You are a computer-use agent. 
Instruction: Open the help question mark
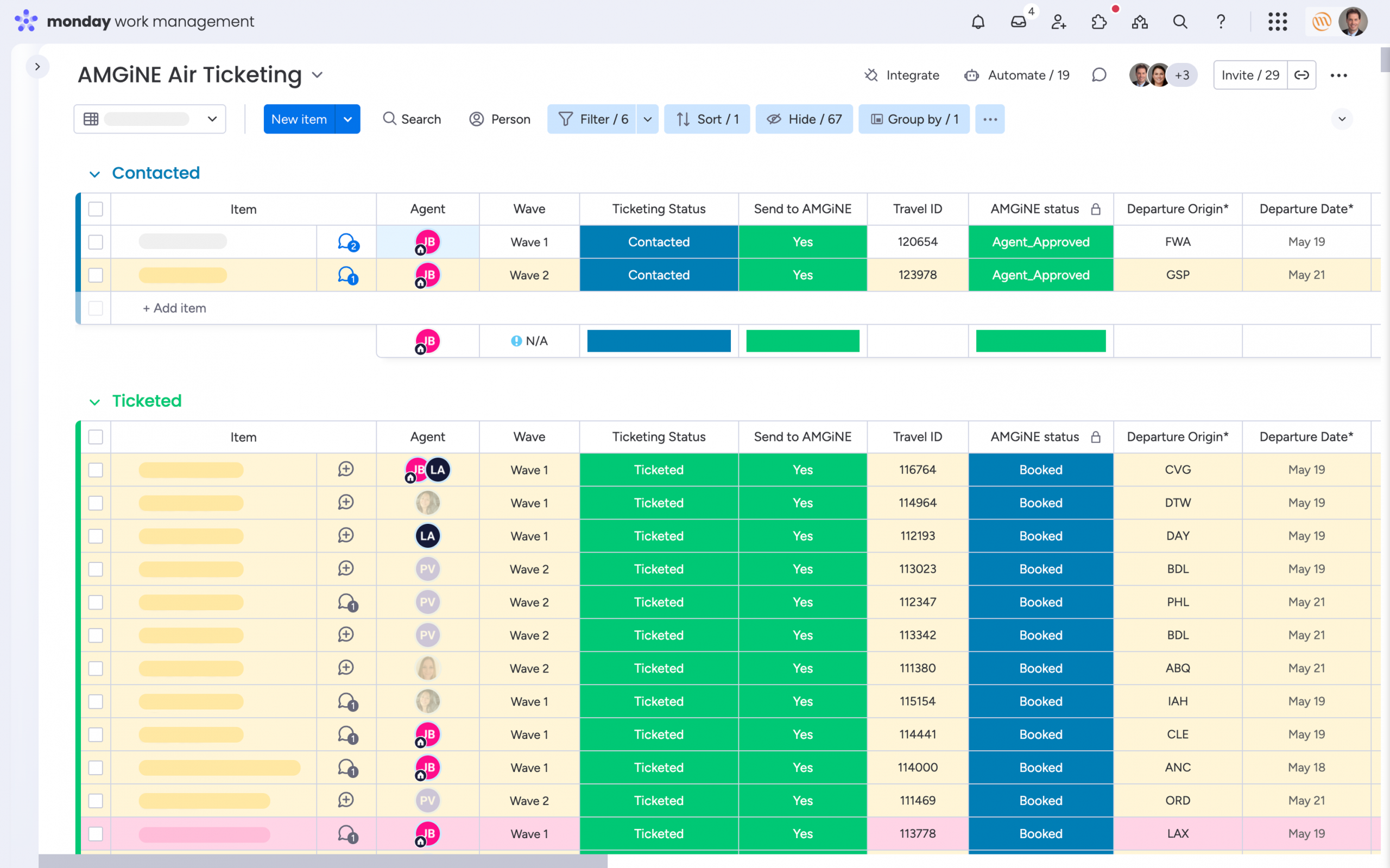click(x=1221, y=22)
